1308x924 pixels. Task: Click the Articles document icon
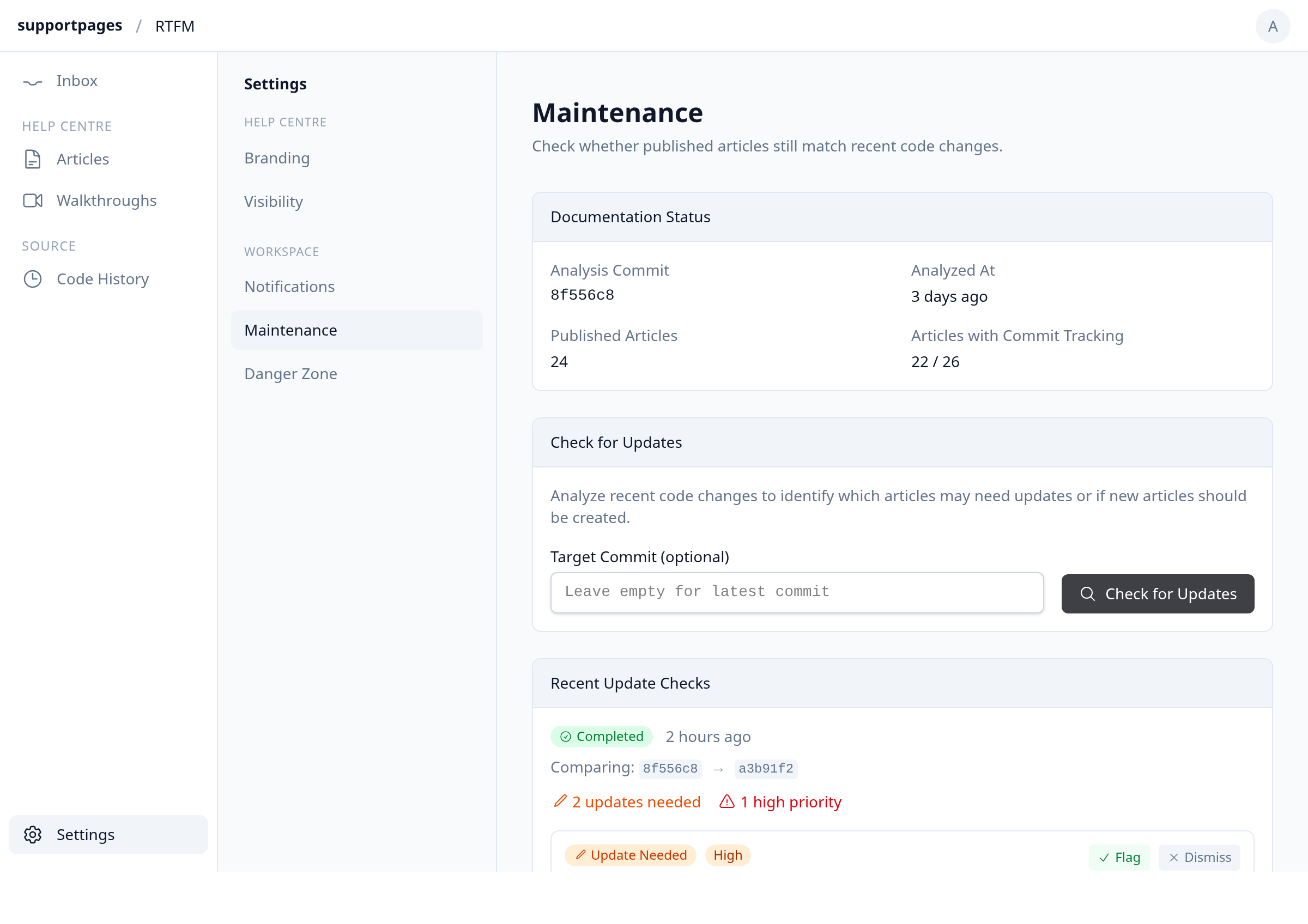coord(33,160)
